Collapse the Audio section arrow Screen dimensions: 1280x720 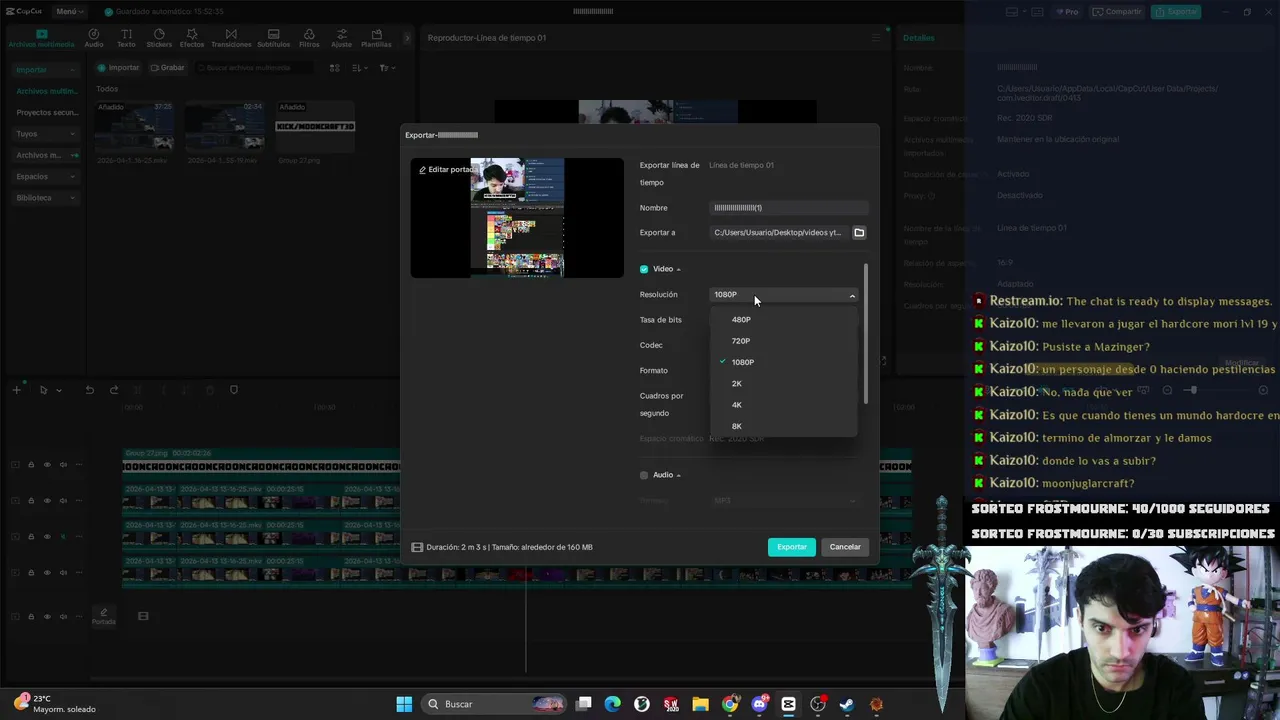point(678,476)
